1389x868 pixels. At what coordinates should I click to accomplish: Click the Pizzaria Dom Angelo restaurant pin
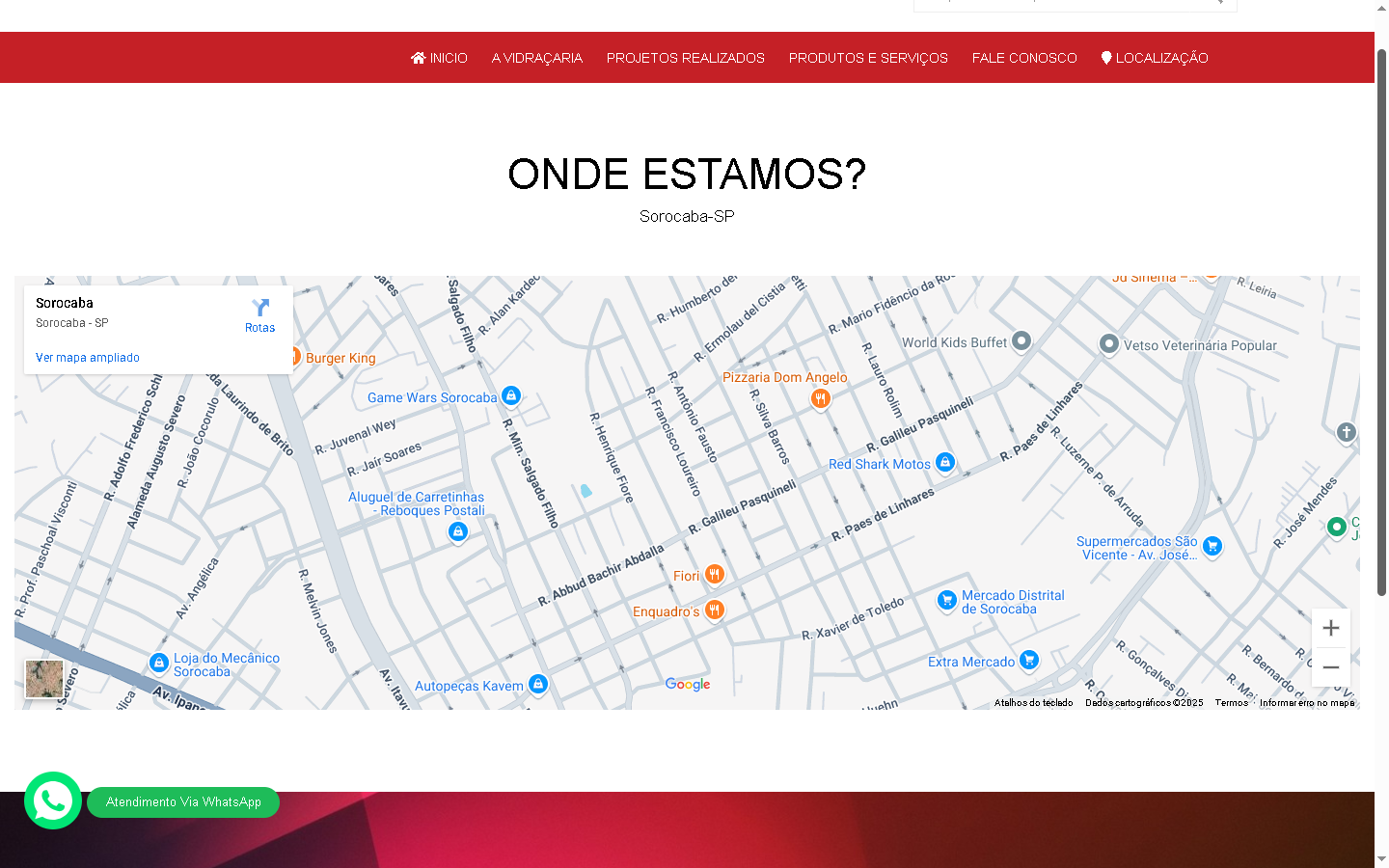coord(820,397)
